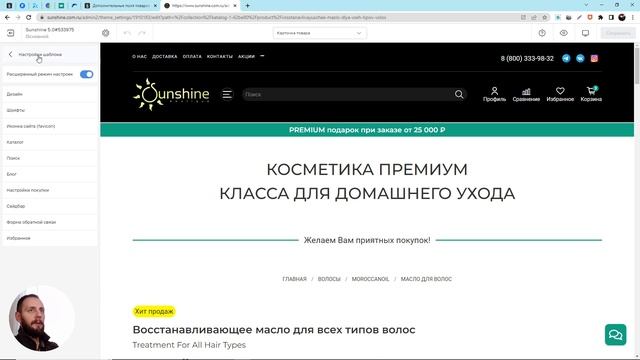Open browser extensions puzzle icon
The height and width of the screenshot is (360, 640).
(x=600, y=18)
